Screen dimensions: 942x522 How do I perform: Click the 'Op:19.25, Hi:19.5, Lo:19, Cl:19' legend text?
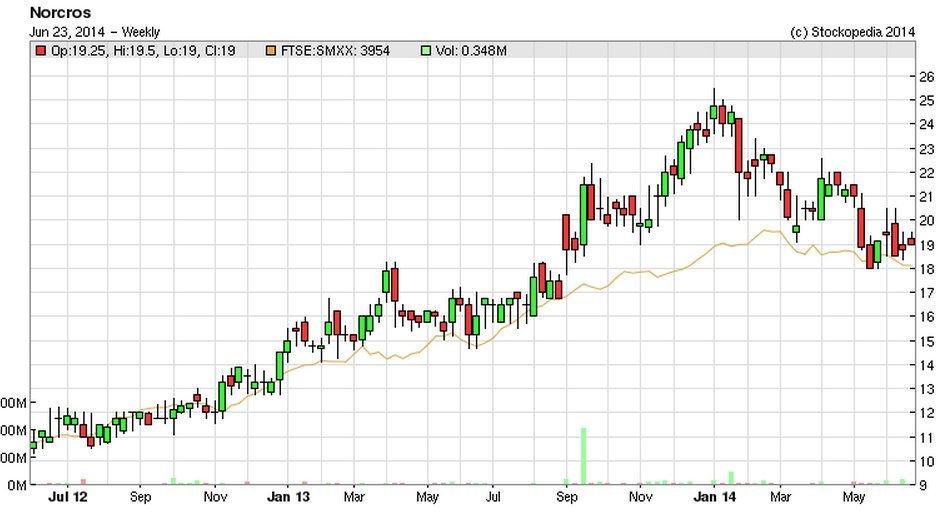(143, 51)
